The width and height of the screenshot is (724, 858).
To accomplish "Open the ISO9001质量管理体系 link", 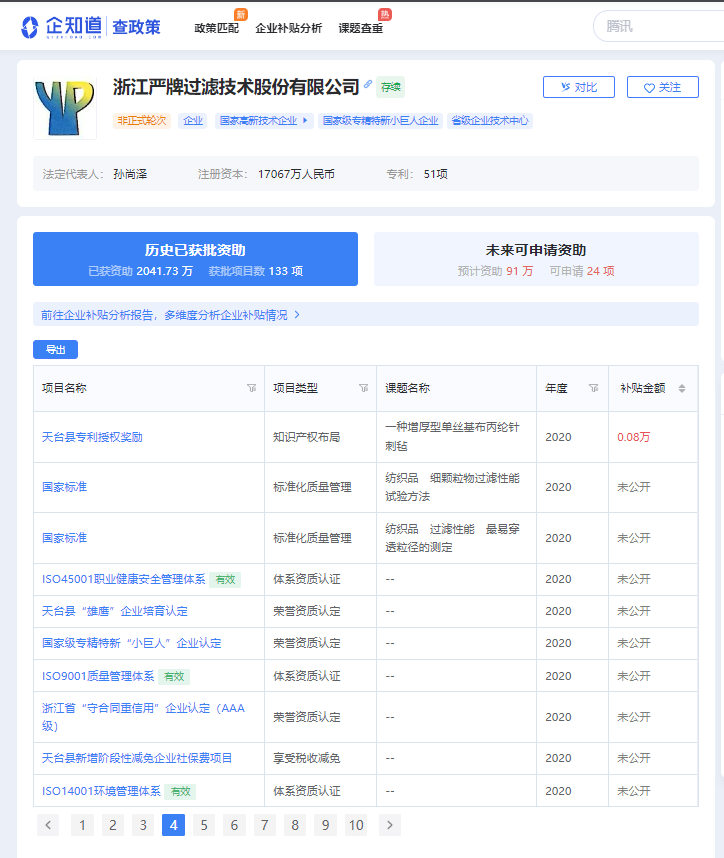I will pyautogui.click(x=98, y=676).
